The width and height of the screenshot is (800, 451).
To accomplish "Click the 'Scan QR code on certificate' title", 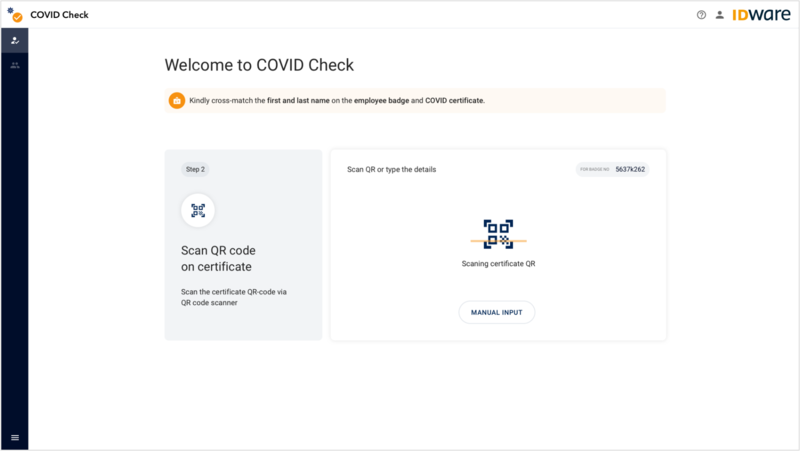I will point(218,259).
